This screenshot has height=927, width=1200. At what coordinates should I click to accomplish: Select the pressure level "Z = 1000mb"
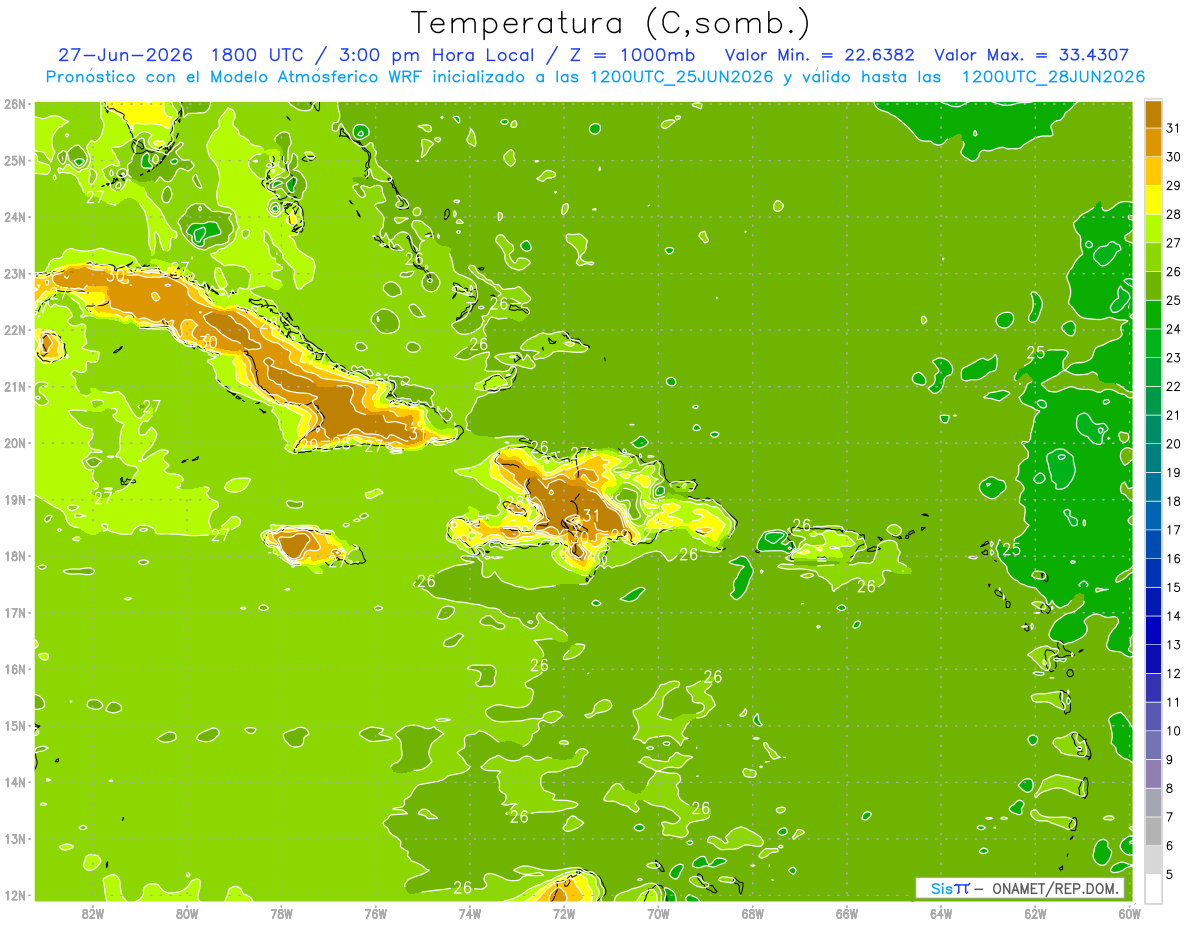[x=631, y=55]
